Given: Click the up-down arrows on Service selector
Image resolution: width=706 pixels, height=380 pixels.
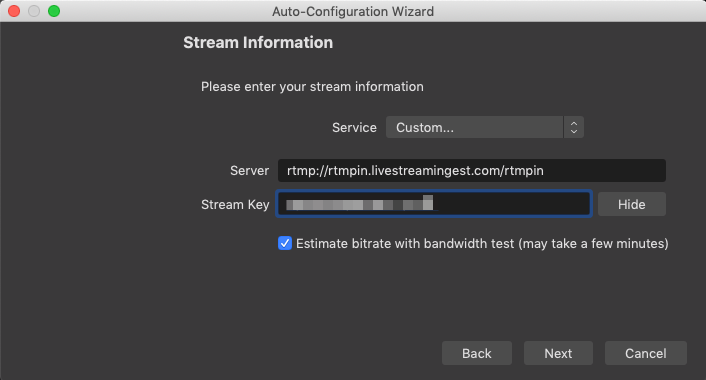Looking at the screenshot, I should pyautogui.click(x=574, y=127).
